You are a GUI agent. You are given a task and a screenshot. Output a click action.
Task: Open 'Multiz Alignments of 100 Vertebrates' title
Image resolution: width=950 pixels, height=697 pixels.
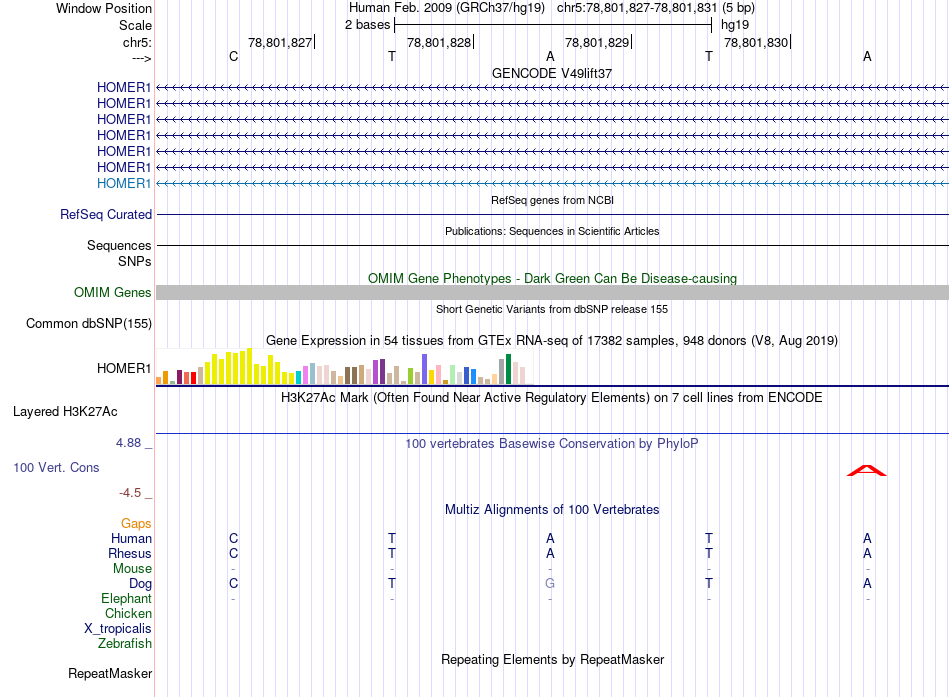pos(552,510)
